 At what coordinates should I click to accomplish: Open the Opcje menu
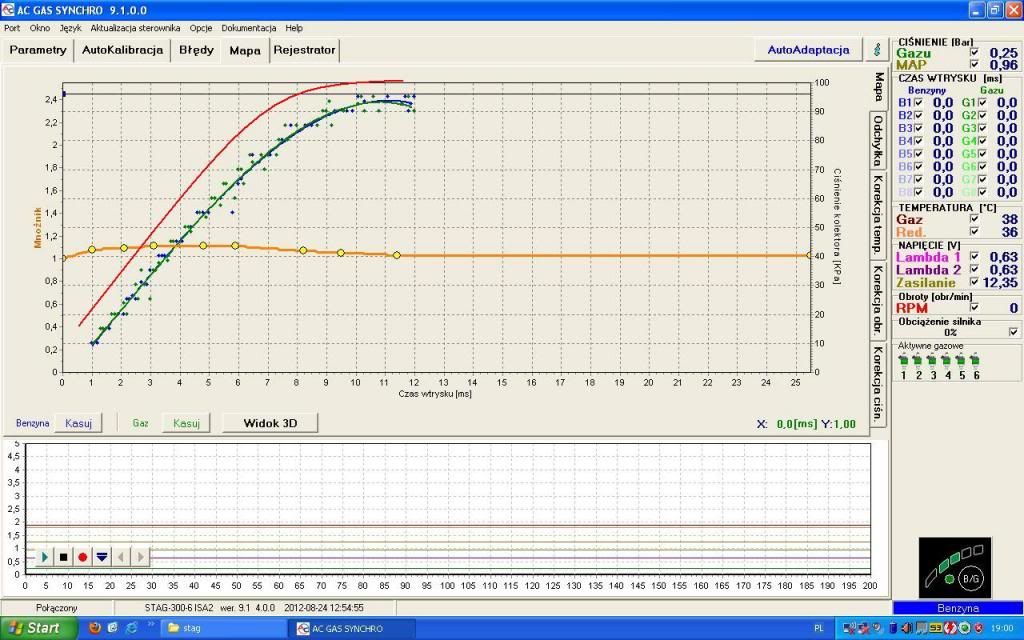(201, 28)
